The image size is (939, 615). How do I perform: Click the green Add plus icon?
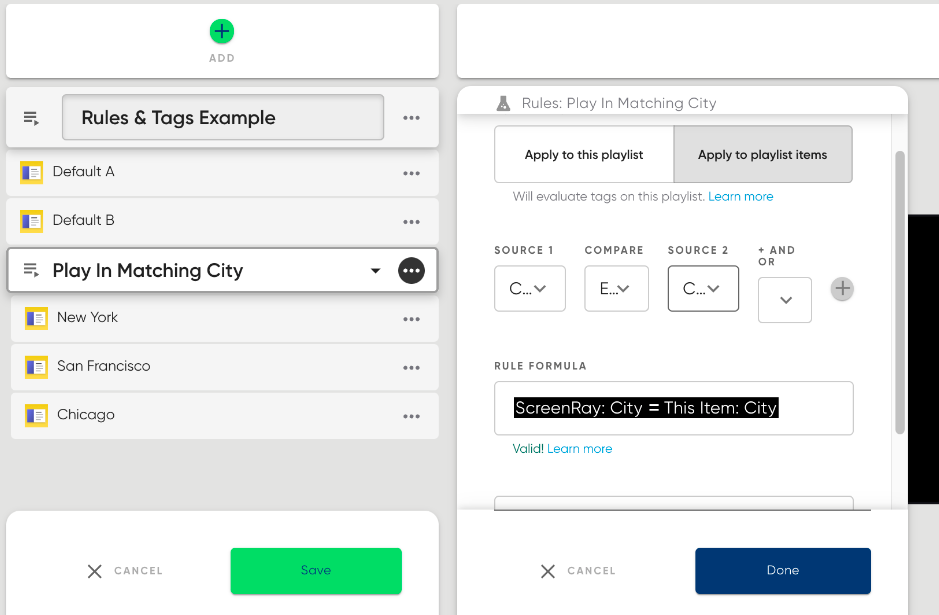pos(222,31)
